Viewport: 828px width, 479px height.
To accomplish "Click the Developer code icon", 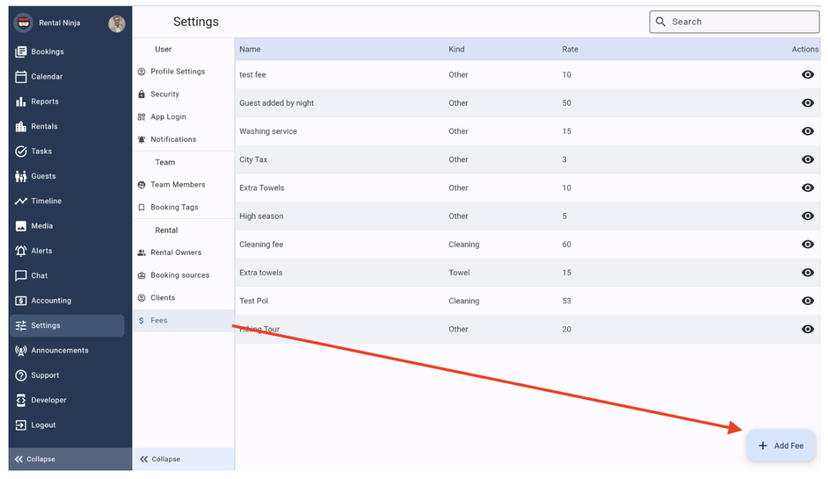I will point(21,400).
